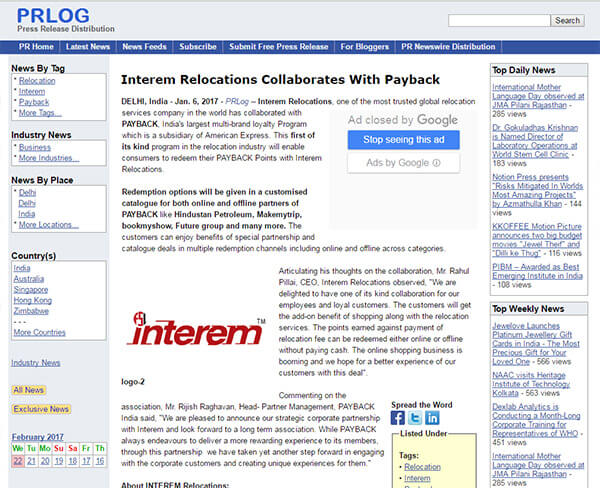Viewport: 600px width, 488px height.
Task: Open Industry News sidebar link
Action: [x=36, y=363]
